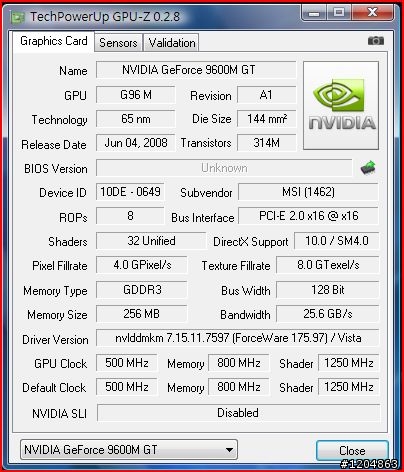The image size is (404, 472).
Task: Click the Name field NVIDIA GeForce 9600M GT
Action: (x=196, y=70)
